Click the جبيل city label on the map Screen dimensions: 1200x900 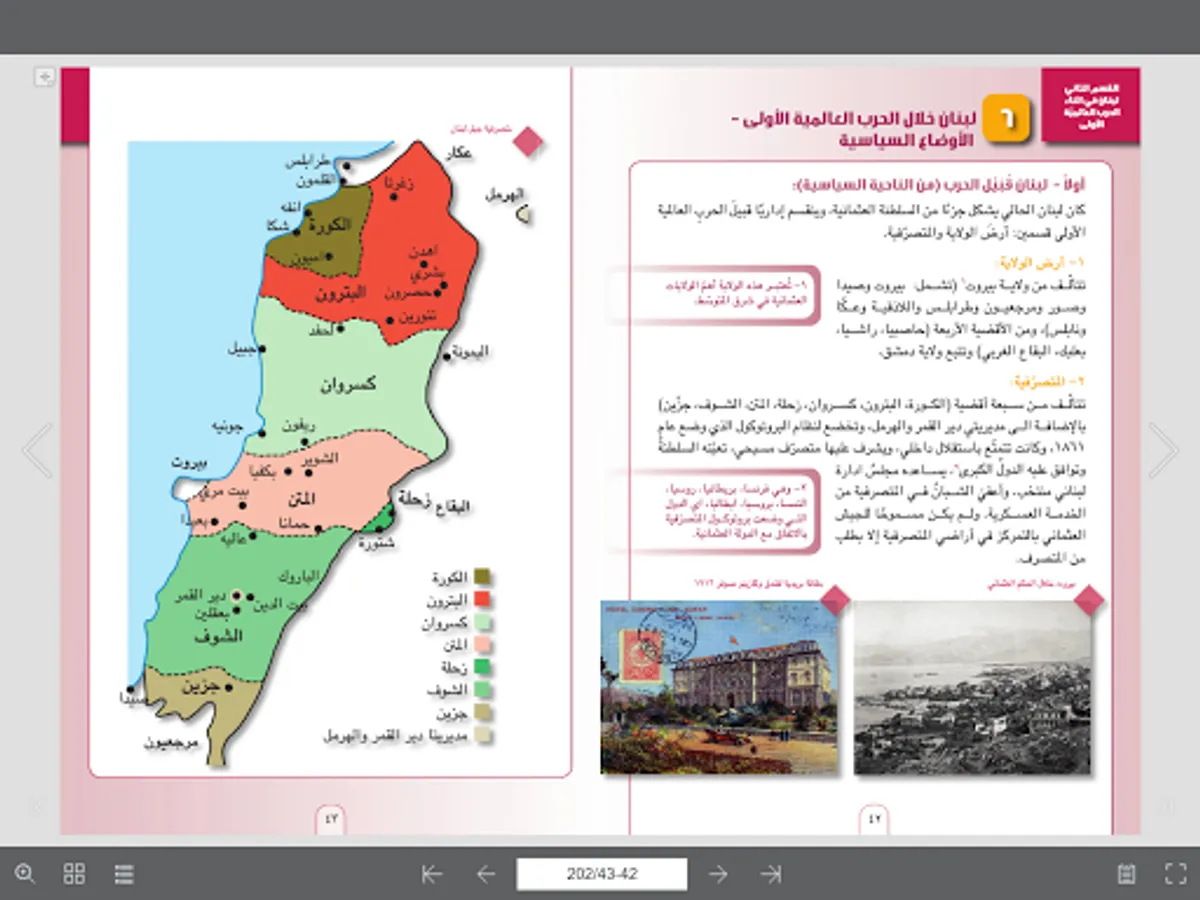(241, 349)
